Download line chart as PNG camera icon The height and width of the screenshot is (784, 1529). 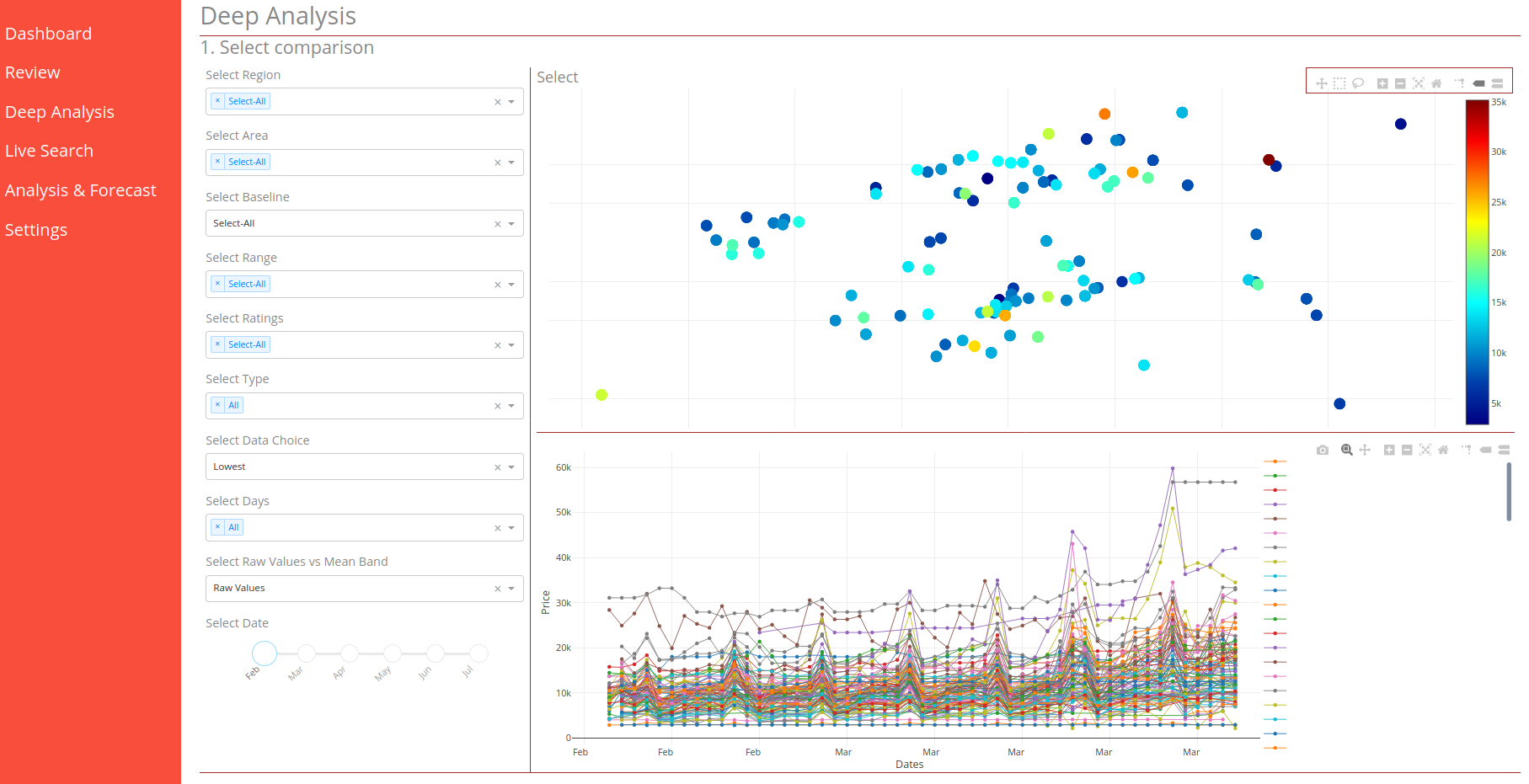click(x=1323, y=451)
